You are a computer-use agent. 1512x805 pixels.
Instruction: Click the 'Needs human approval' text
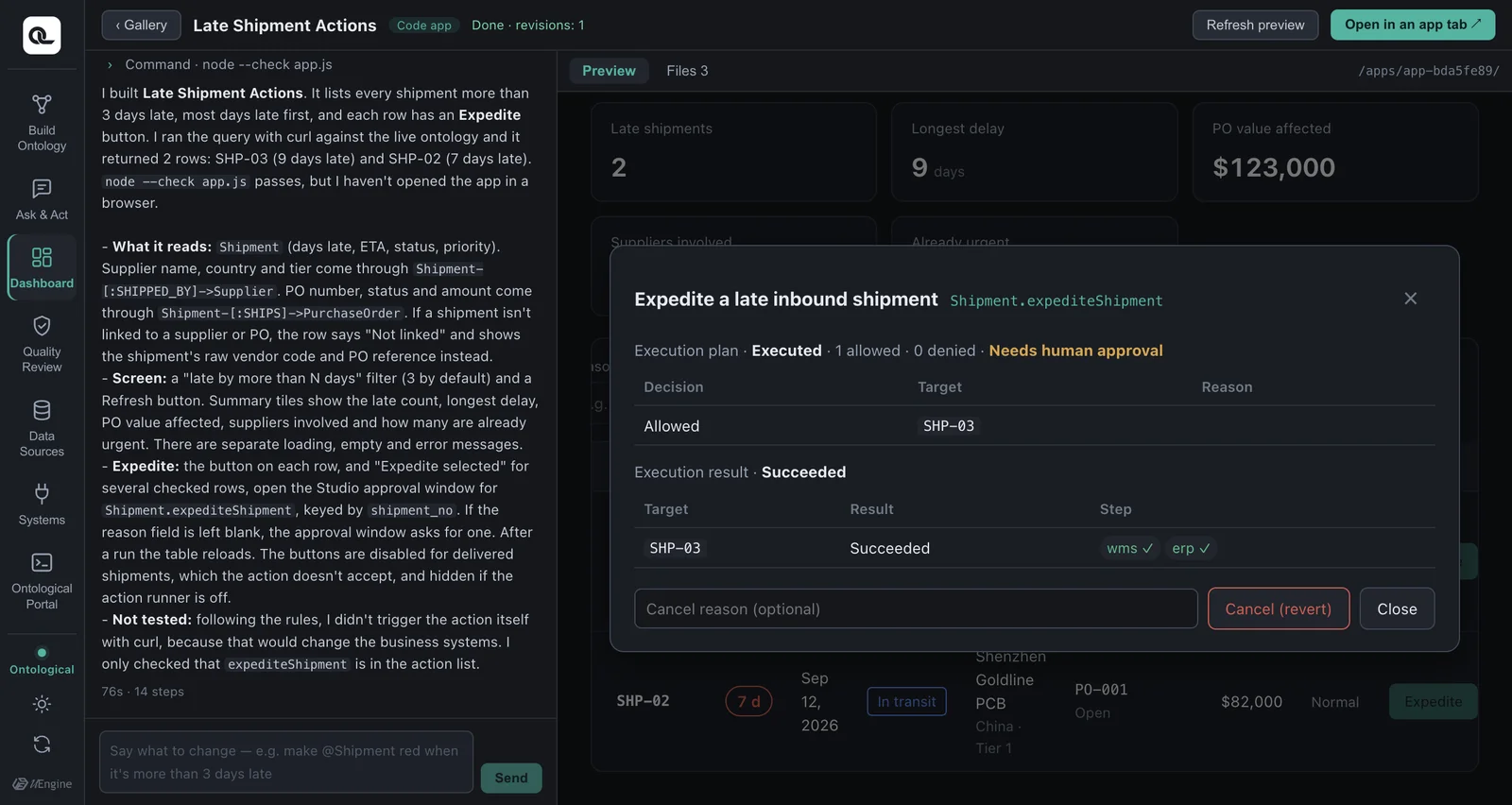(x=1075, y=351)
